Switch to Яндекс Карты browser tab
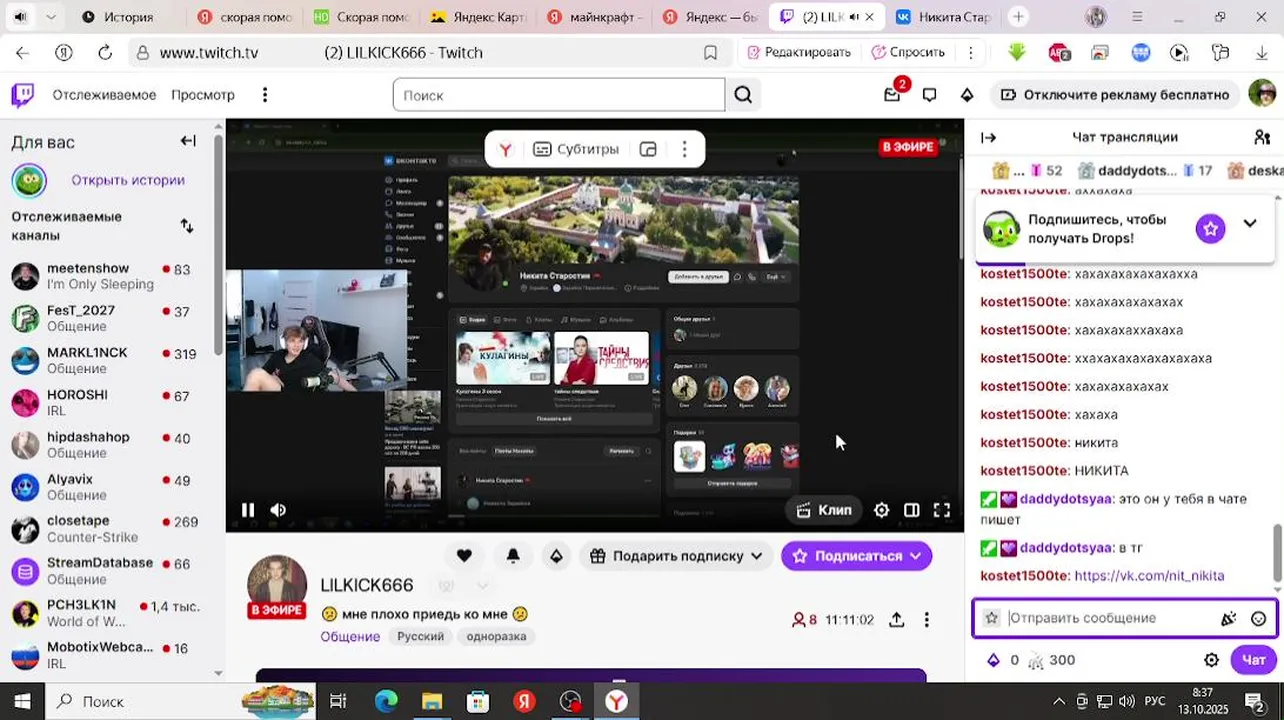 478,17
